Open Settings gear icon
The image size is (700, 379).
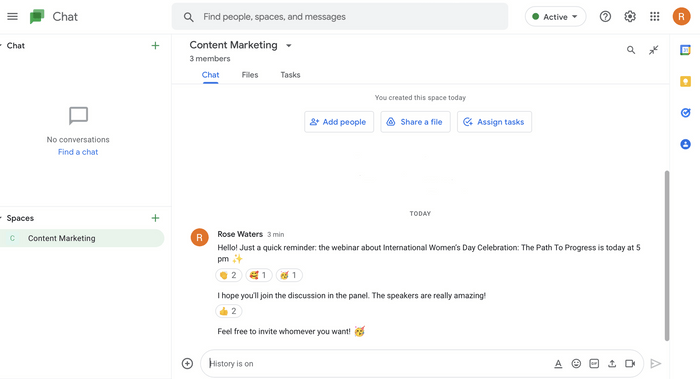pyautogui.click(x=630, y=17)
